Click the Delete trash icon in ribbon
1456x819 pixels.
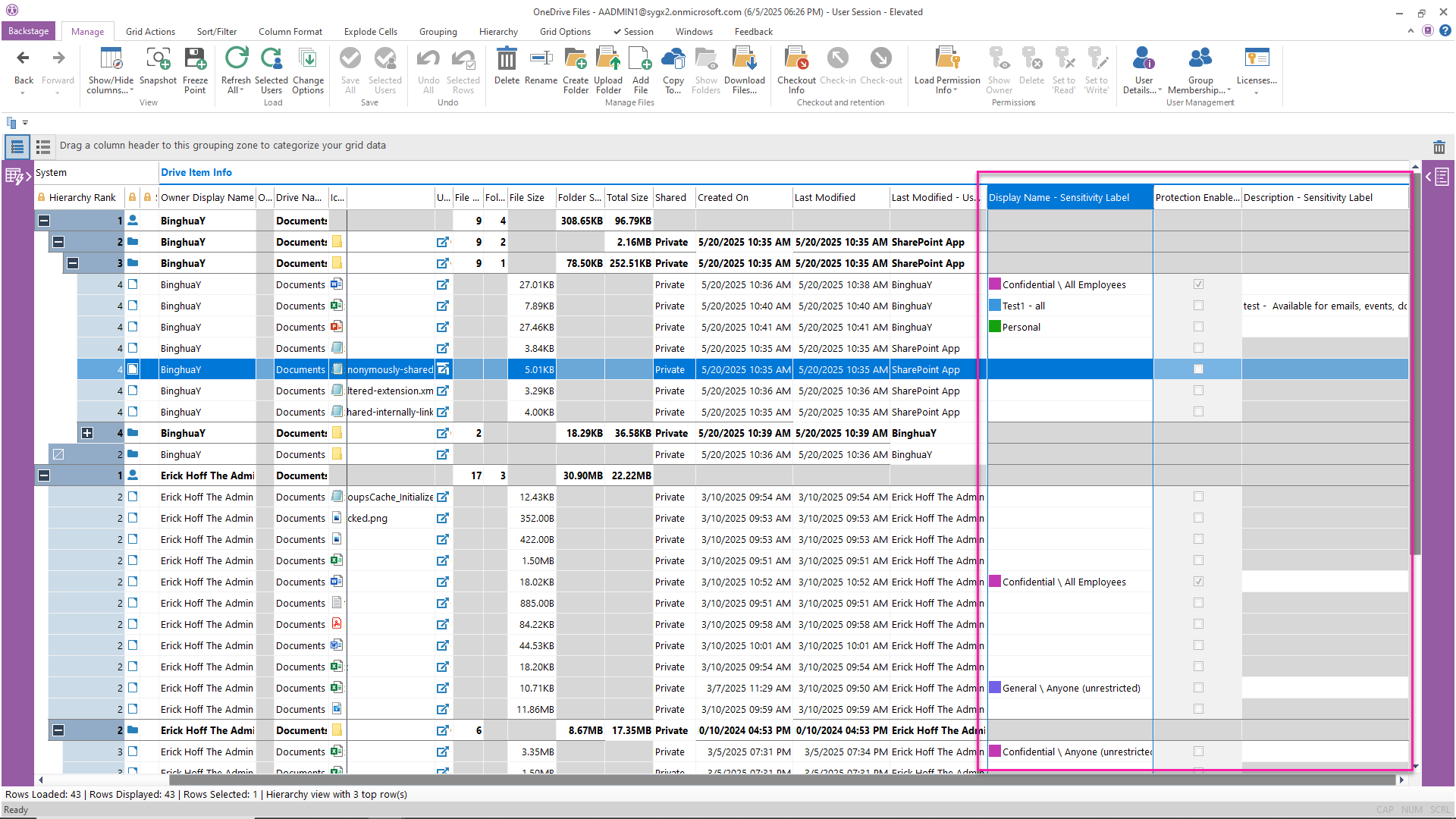pos(507,58)
